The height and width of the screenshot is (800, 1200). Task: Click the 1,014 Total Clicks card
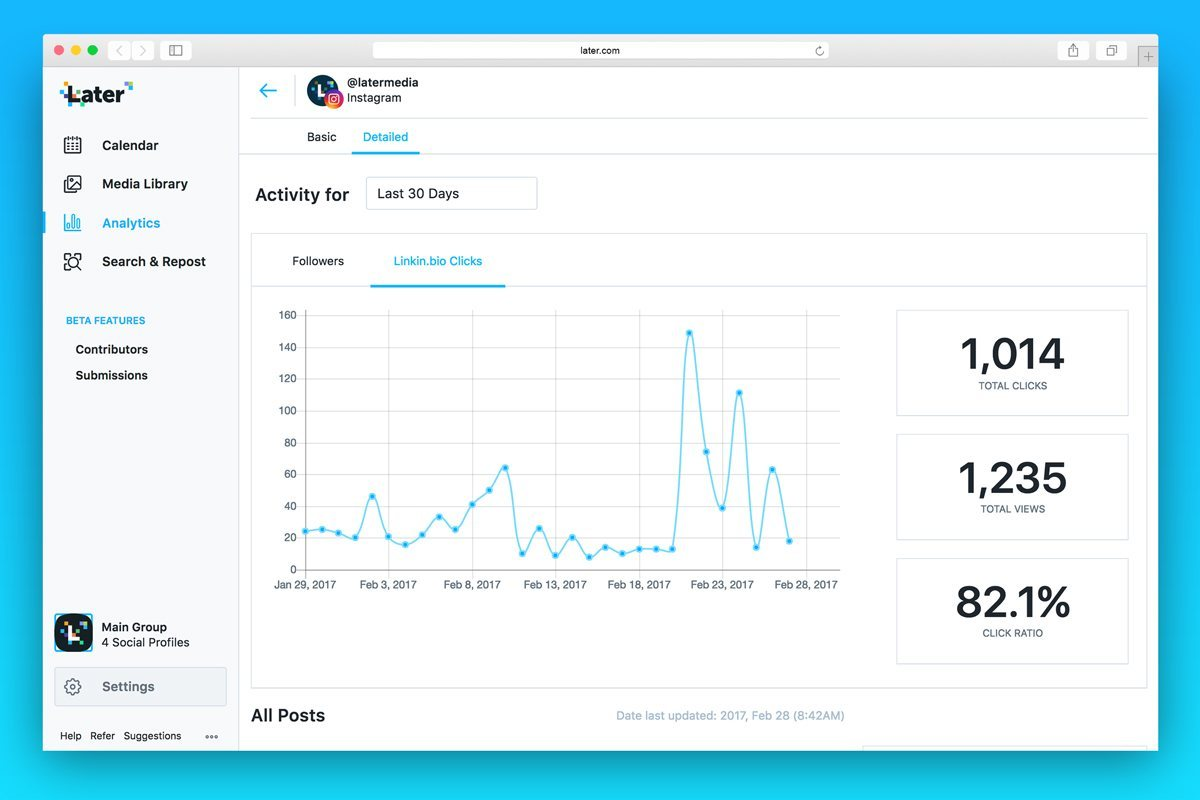[x=1012, y=363]
